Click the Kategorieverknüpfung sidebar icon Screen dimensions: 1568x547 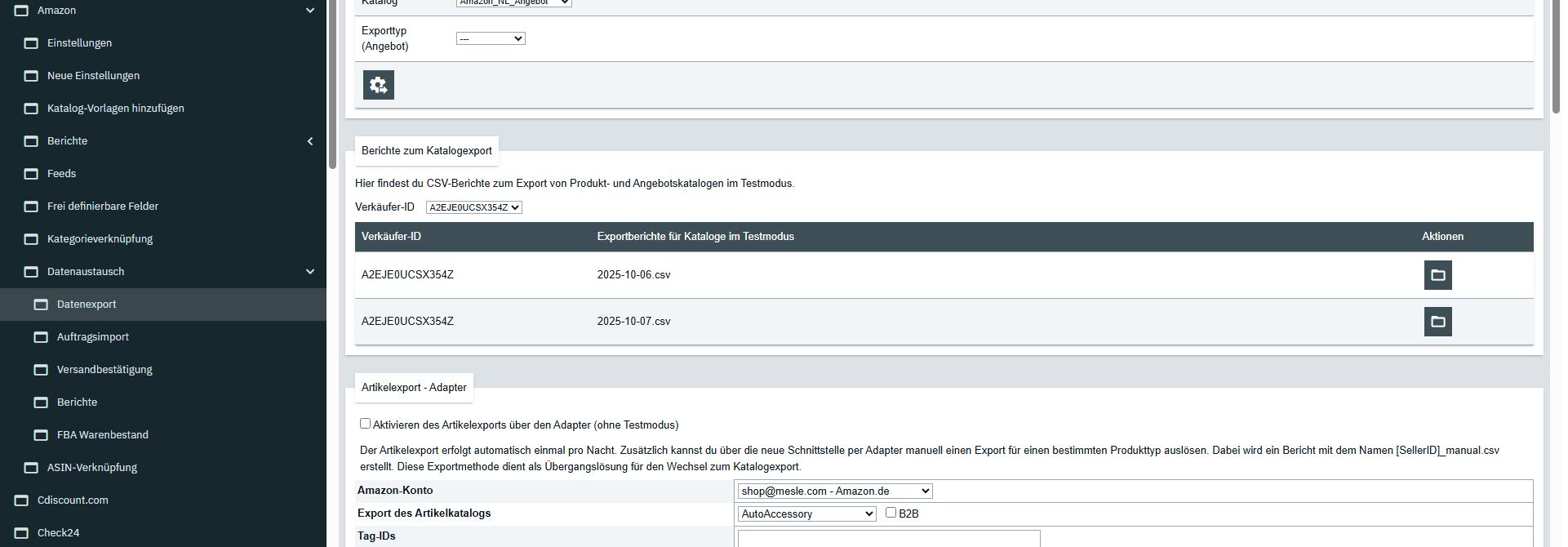31,239
